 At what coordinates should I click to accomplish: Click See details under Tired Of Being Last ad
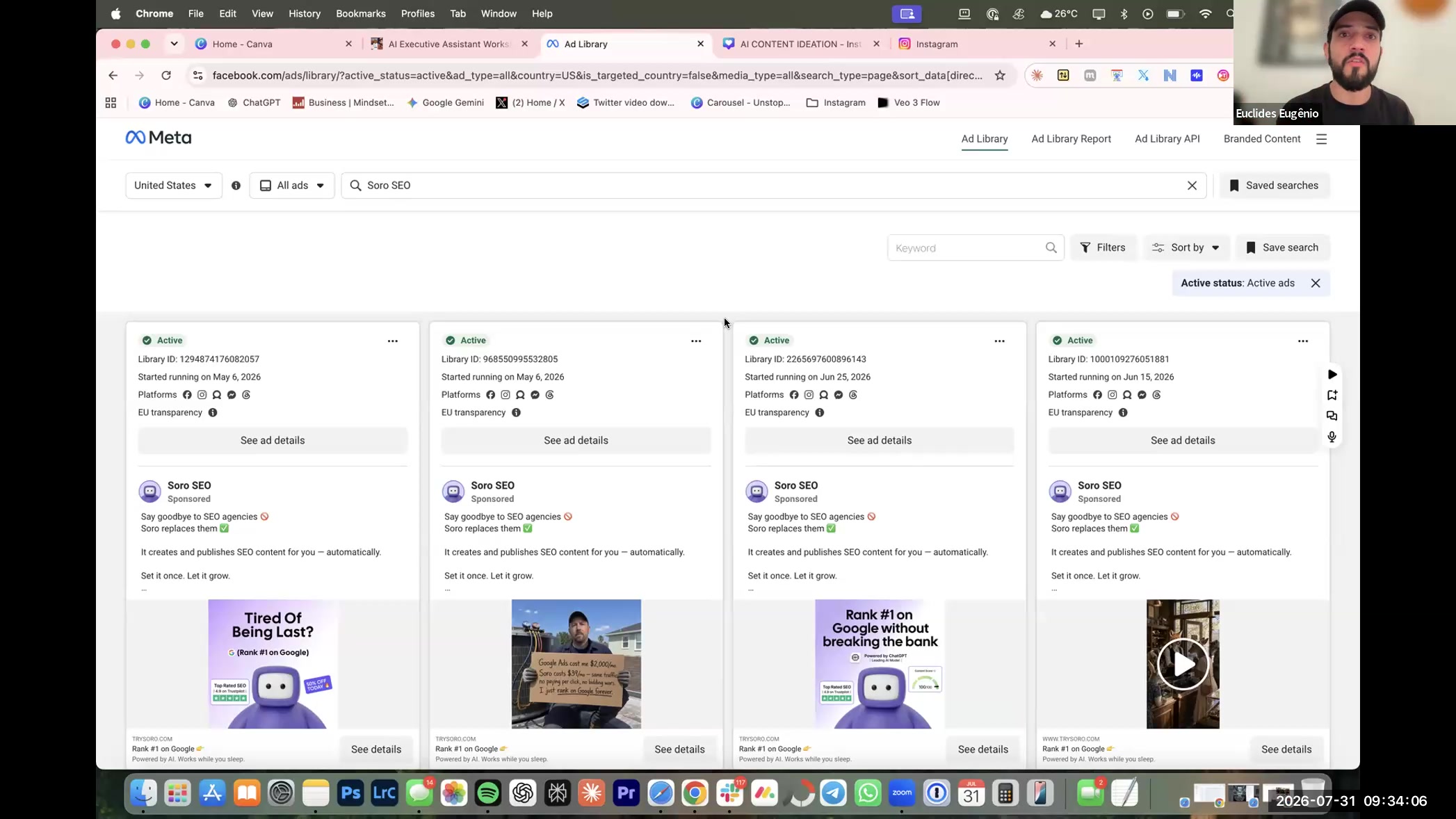pos(376,749)
